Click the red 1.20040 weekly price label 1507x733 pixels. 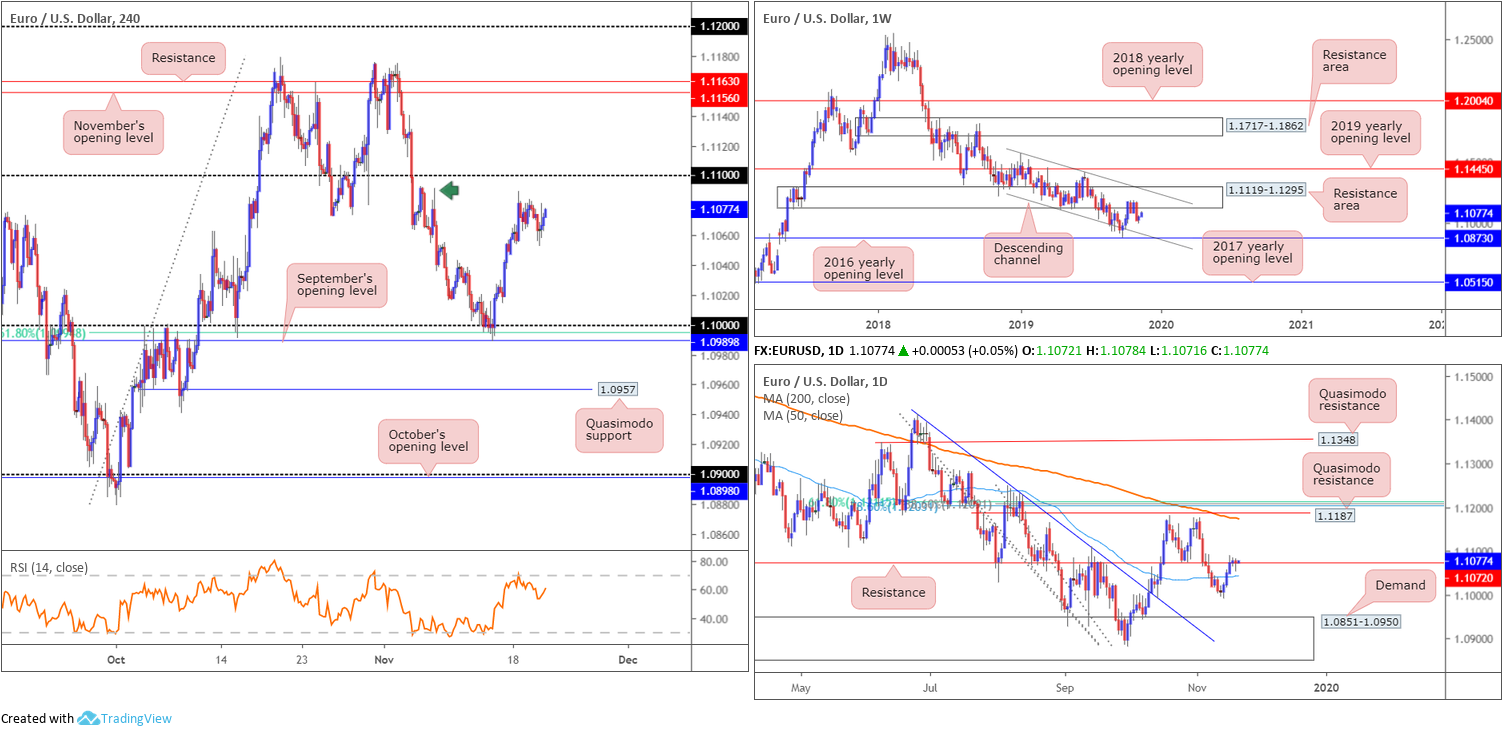1473,101
